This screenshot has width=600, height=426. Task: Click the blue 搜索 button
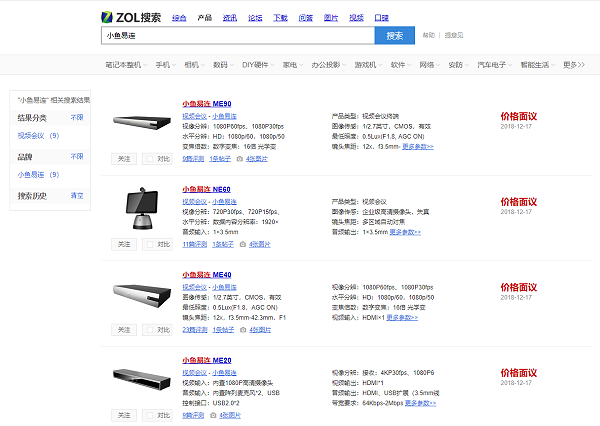[x=395, y=35]
